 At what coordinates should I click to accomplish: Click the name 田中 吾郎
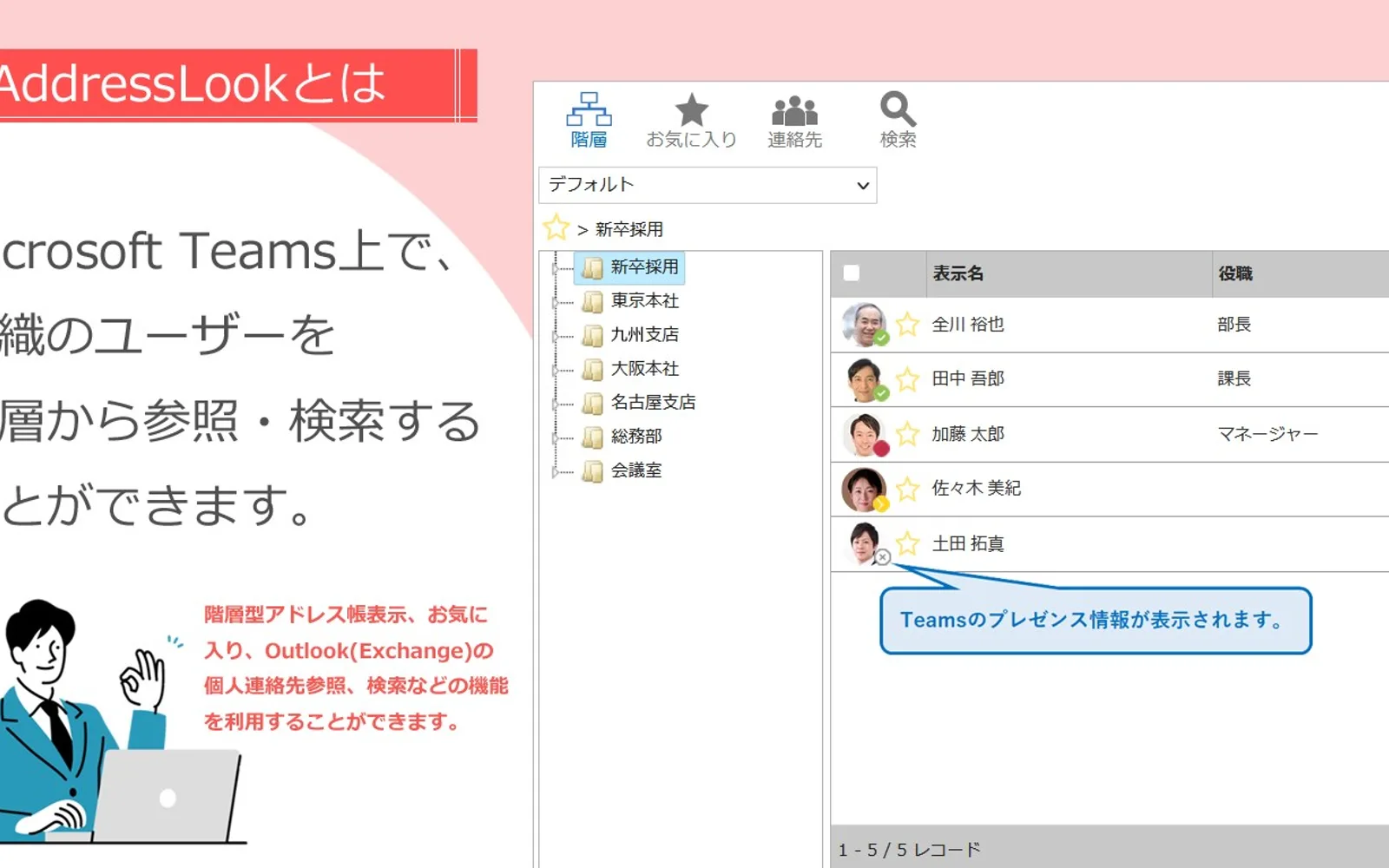click(x=968, y=379)
